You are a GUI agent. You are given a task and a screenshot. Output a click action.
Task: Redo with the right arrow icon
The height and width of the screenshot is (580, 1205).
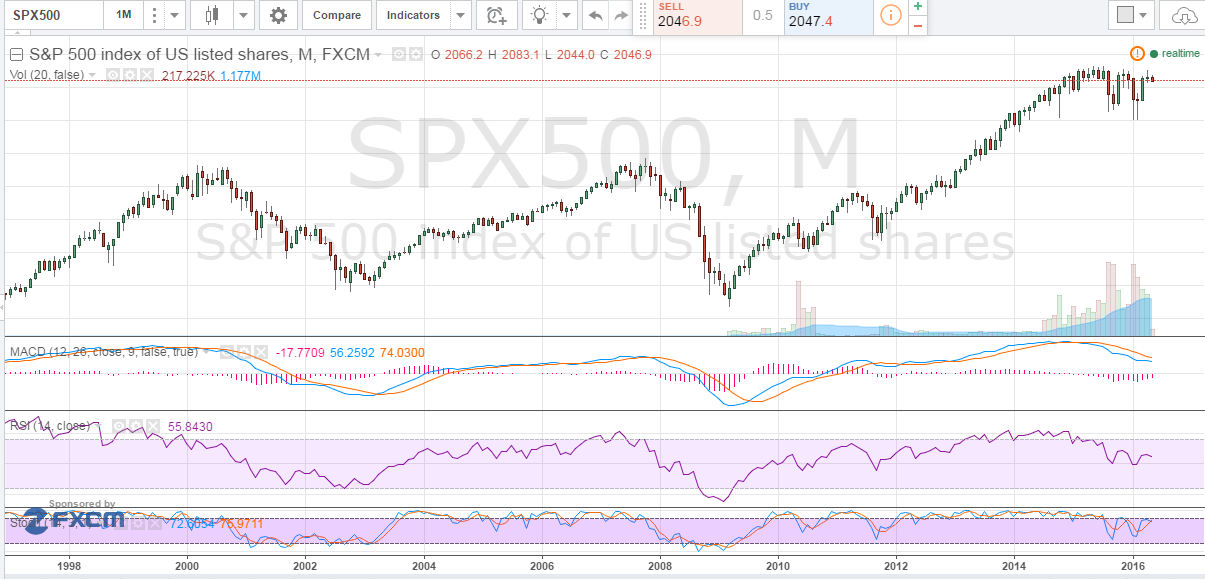coord(621,15)
